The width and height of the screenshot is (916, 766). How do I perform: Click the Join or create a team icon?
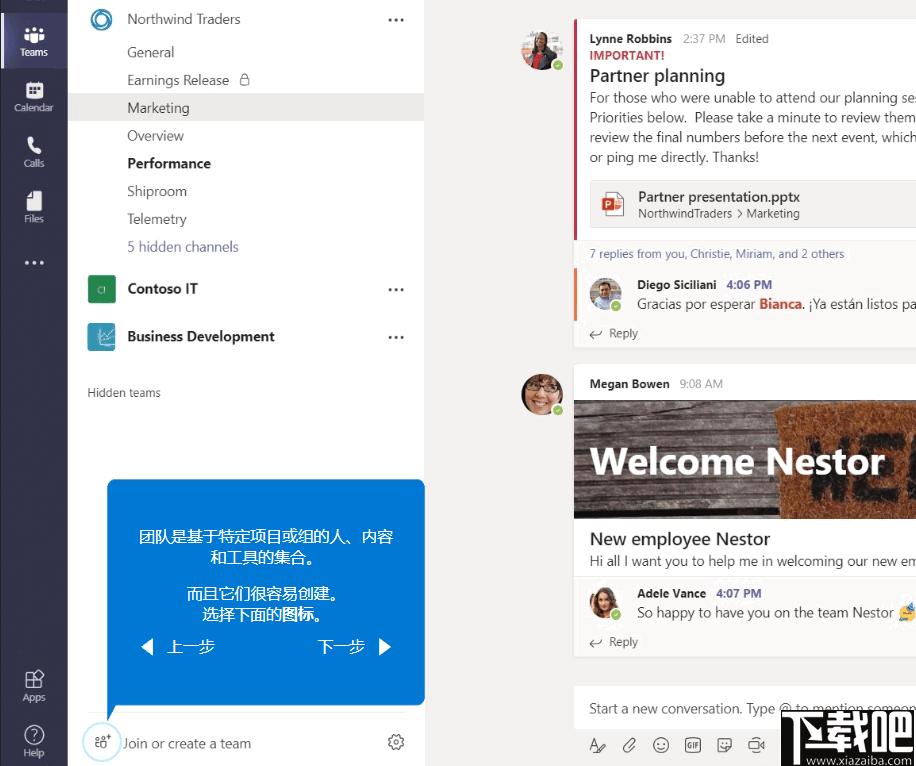(102, 742)
